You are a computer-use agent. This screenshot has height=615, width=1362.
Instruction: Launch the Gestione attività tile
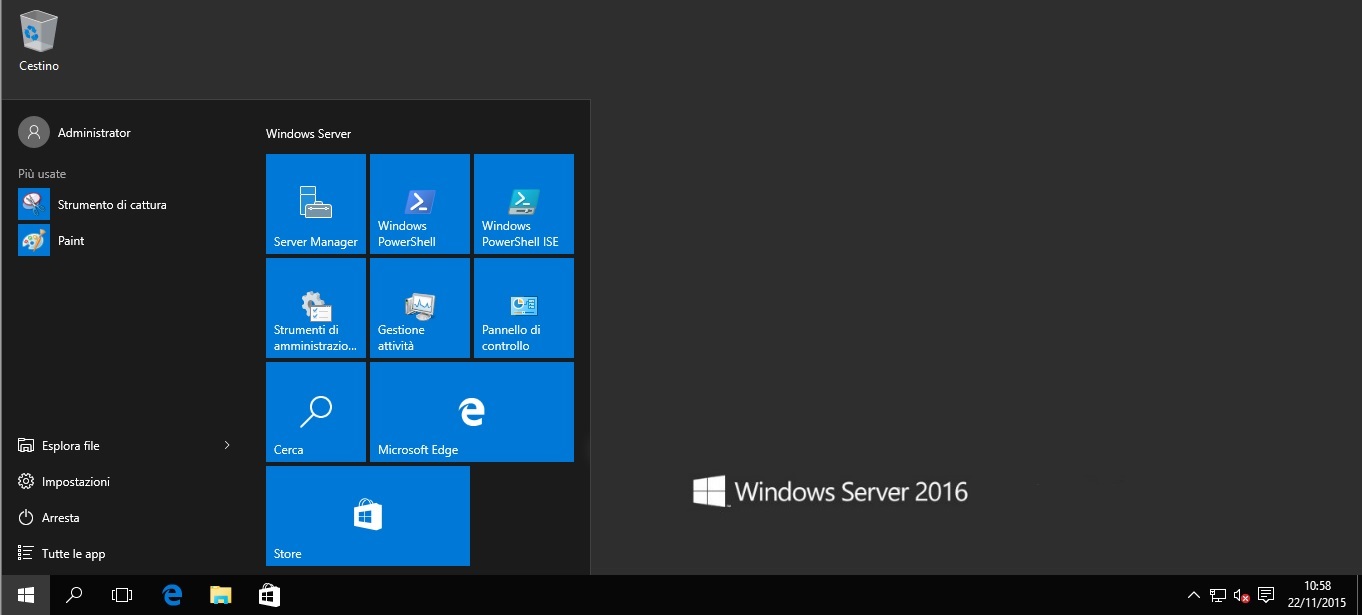coord(420,308)
